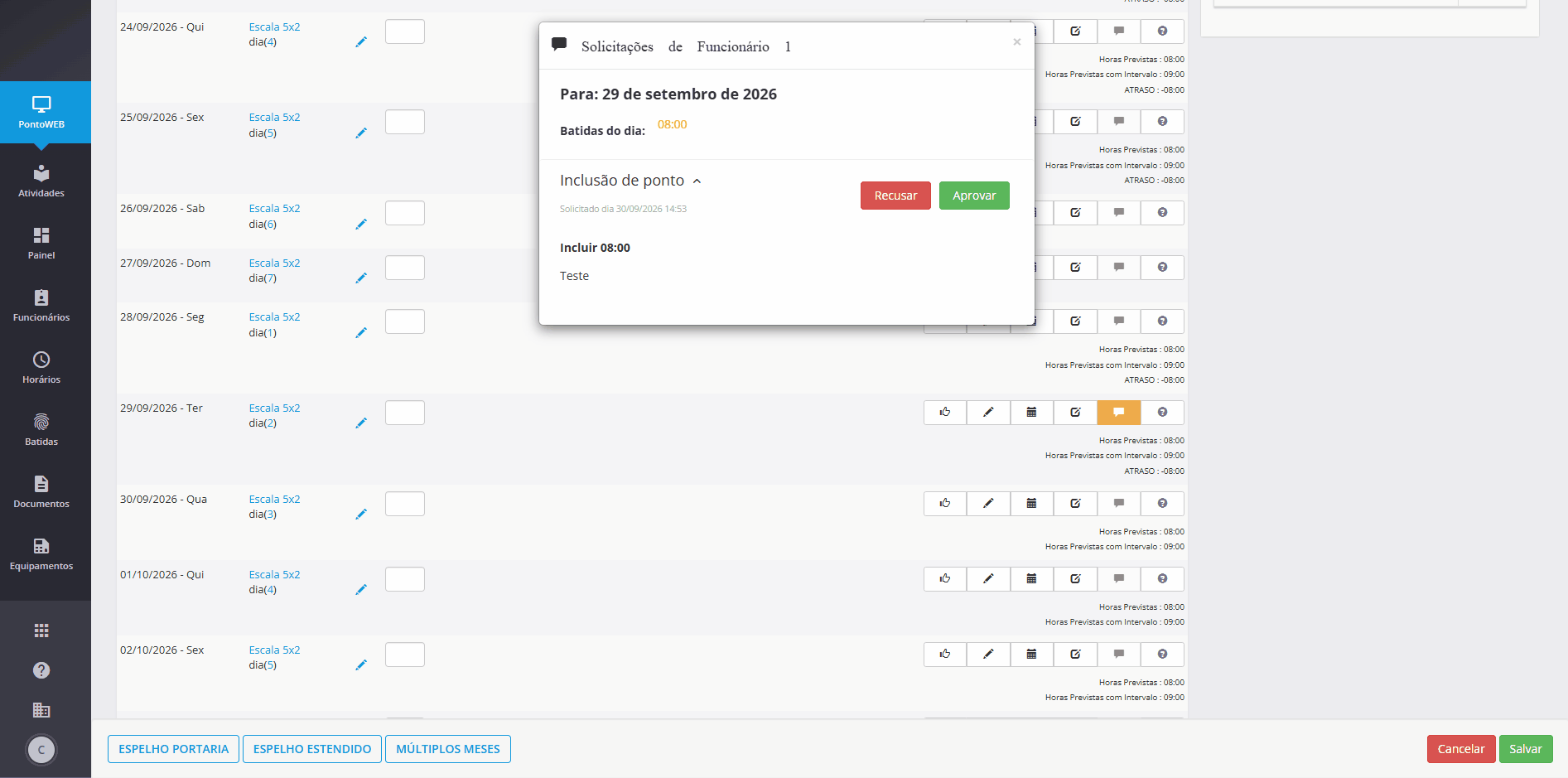Open calendar icon for 01/10/2026 row
The image size is (1568, 778).
pos(1032,579)
